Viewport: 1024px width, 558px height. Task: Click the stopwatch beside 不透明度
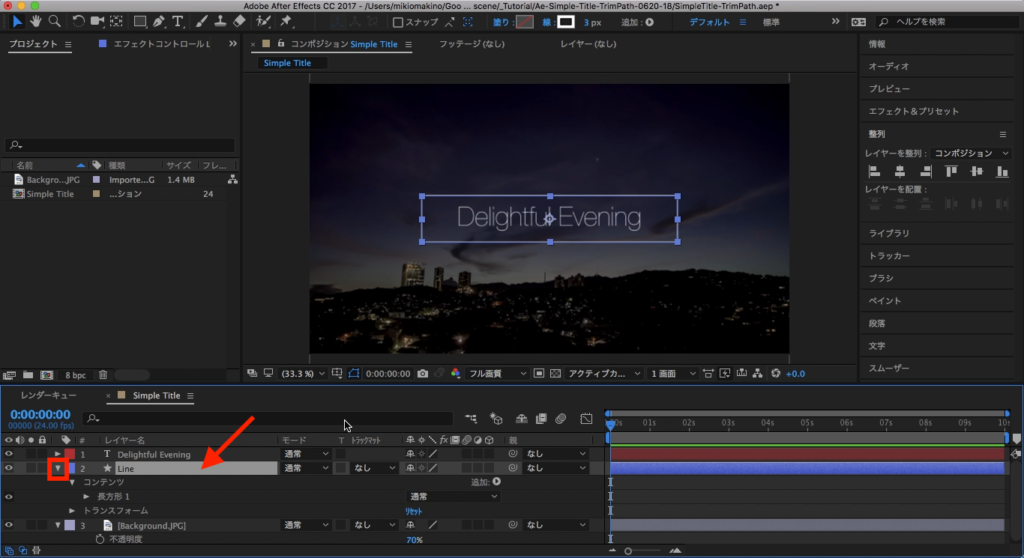point(99,539)
